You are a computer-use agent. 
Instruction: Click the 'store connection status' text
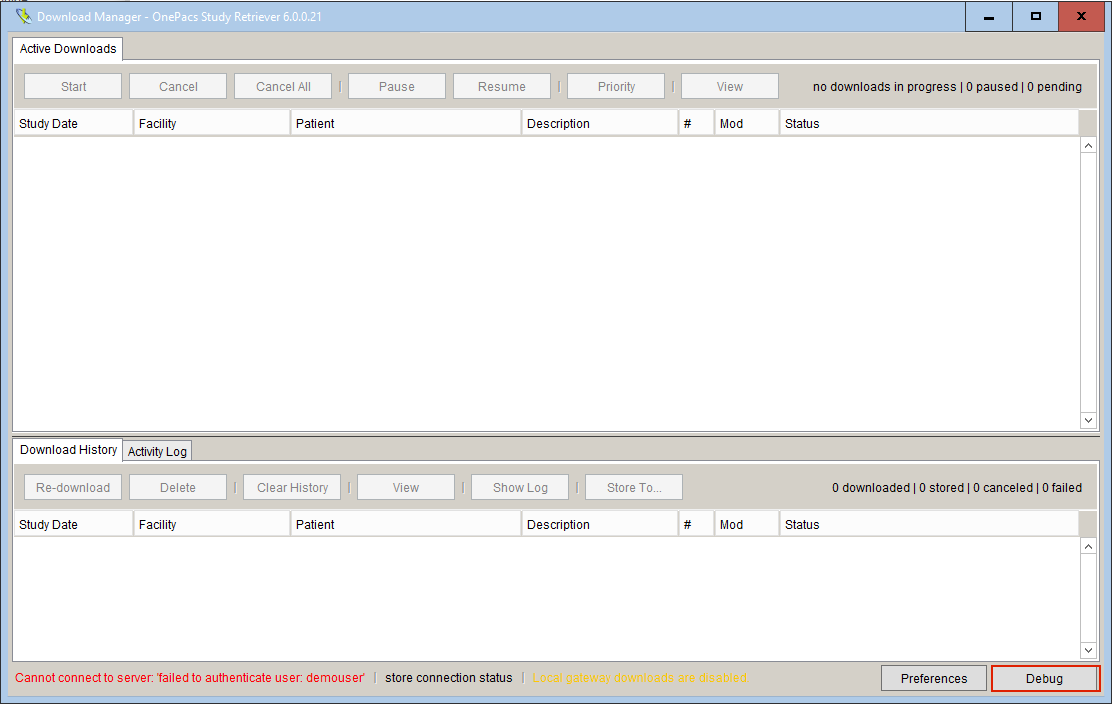448,678
